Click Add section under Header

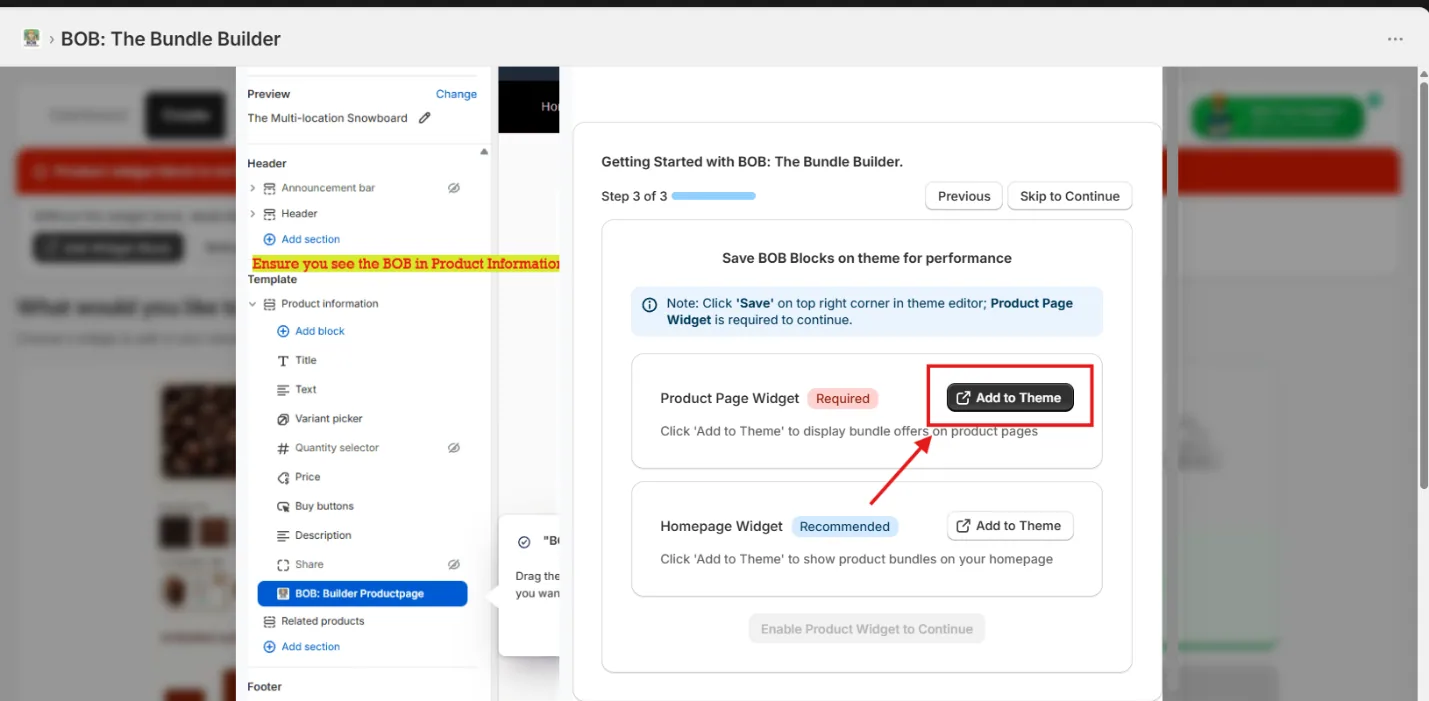pyautogui.click(x=310, y=240)
